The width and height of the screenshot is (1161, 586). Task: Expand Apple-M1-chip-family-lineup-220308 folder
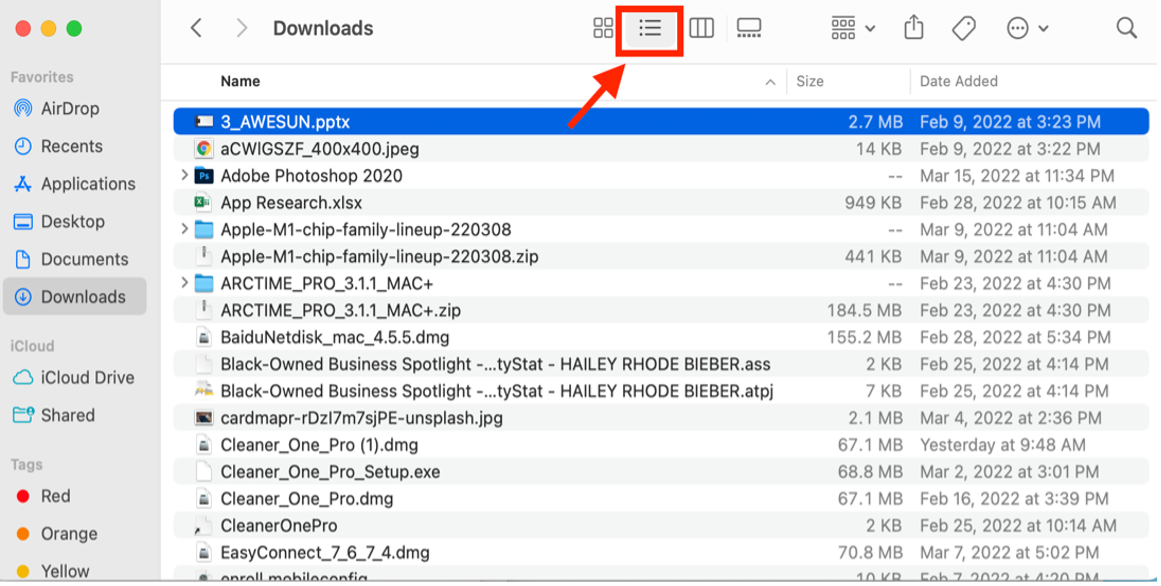click(184, 230)
